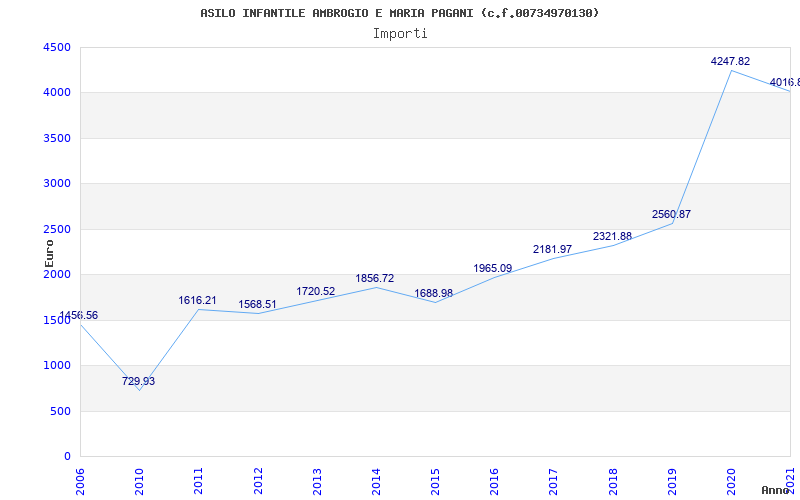This screenshot has width=800, height=500.
Task: Click the partially visible 4016.8 label
Action: [785, 82]
